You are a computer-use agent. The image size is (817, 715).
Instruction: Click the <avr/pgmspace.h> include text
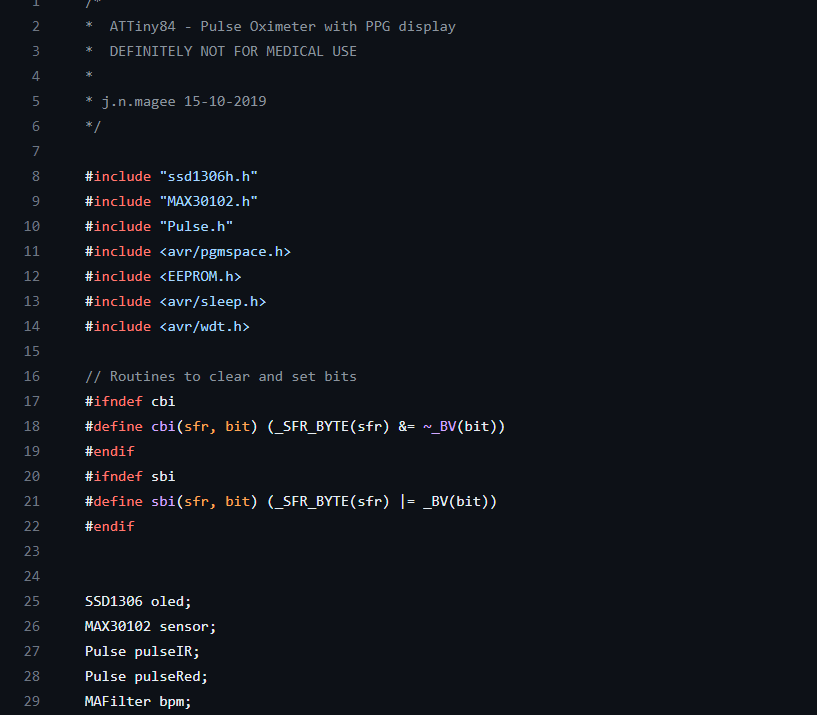[225, 251]
